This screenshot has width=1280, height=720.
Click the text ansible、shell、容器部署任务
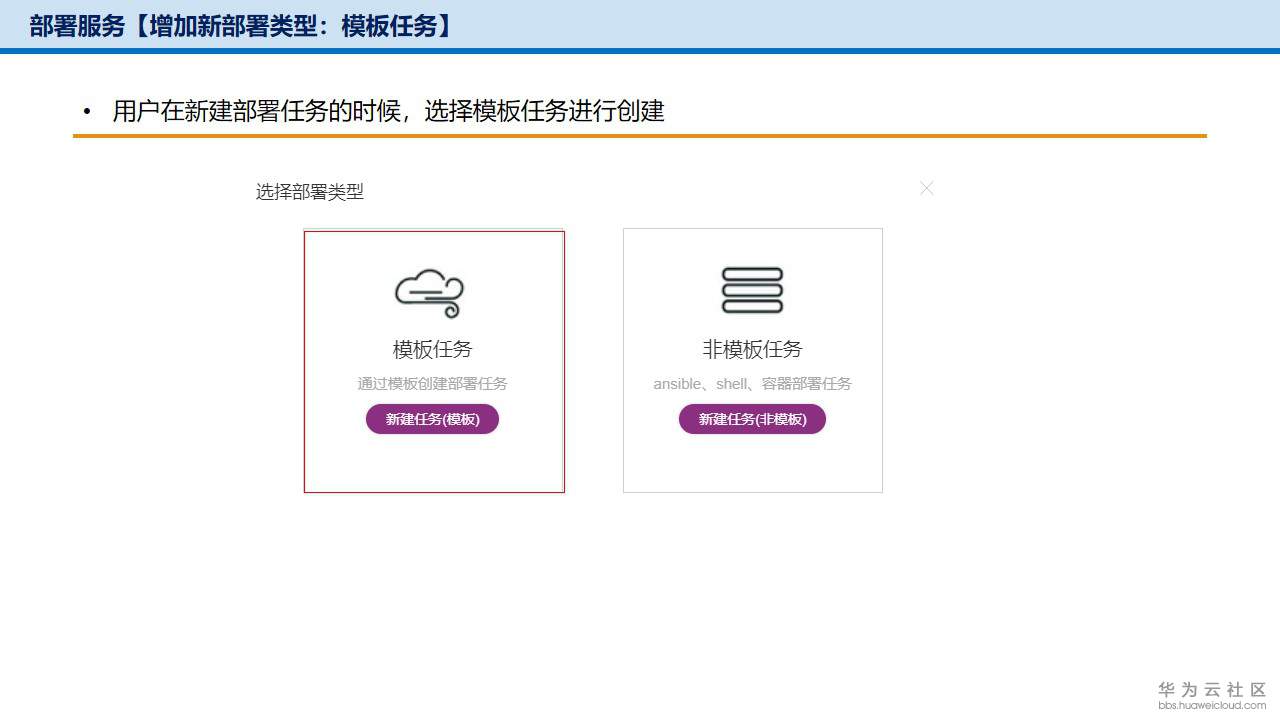tap(752, 383)
